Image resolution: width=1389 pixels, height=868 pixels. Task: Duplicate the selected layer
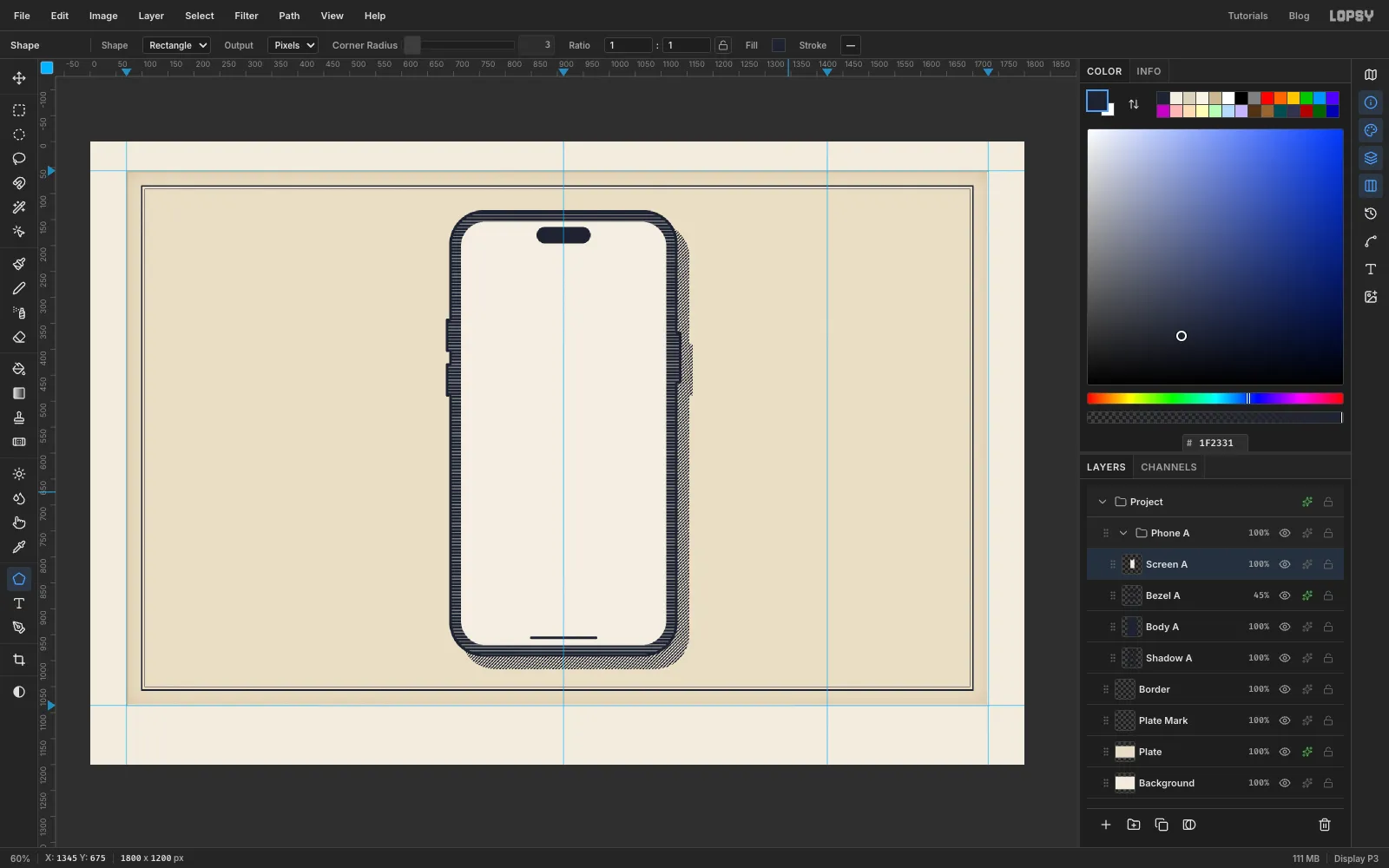(1162, 825)
